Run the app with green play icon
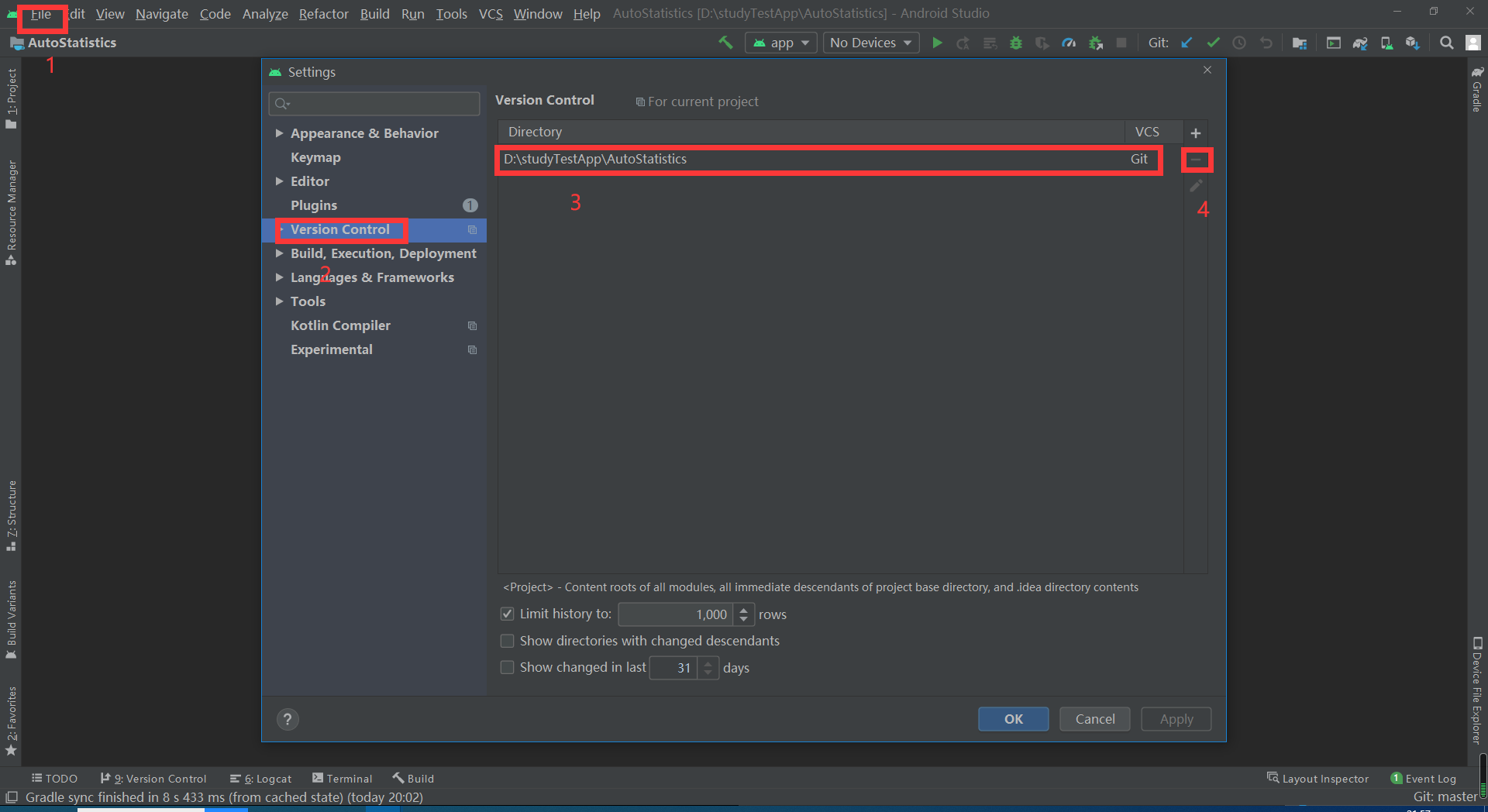The width and height of the screenshot is (1488, 812). [x=937, y=43]
